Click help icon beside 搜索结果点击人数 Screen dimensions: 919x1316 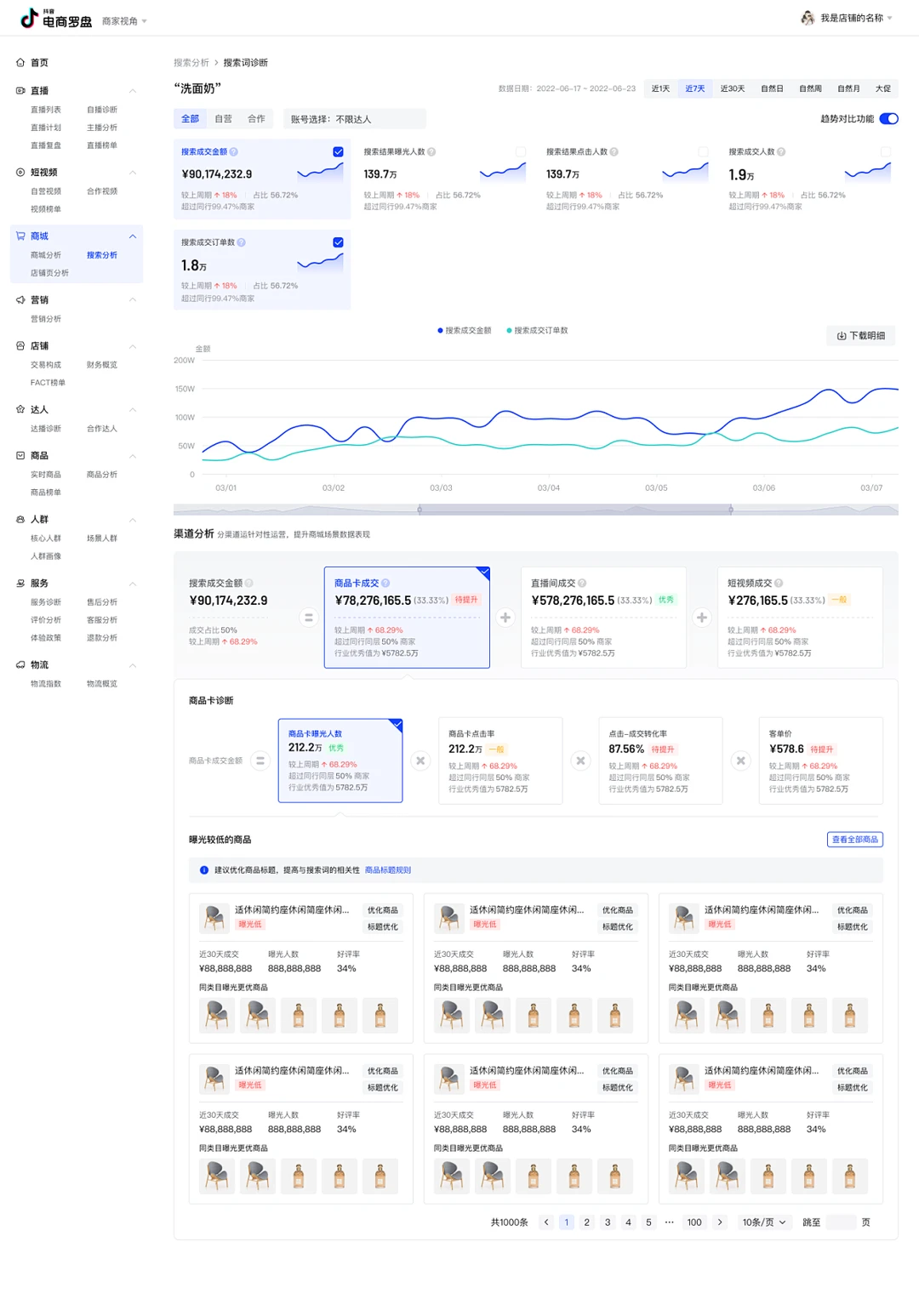click(x=614, y=152)
